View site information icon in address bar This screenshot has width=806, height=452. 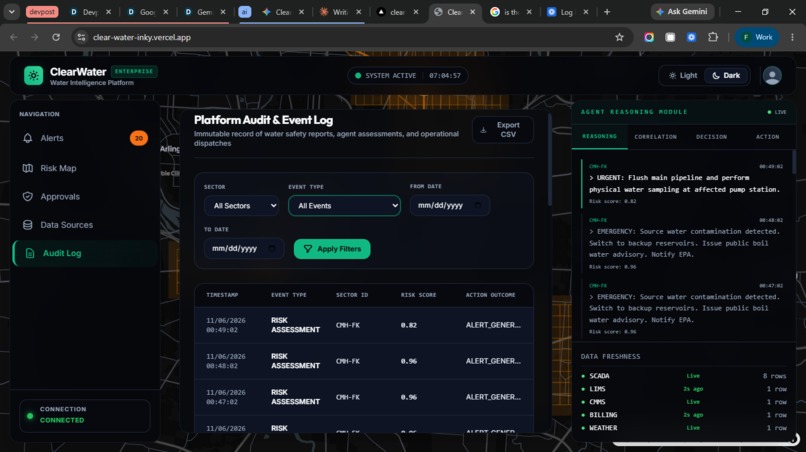[81, 37]
